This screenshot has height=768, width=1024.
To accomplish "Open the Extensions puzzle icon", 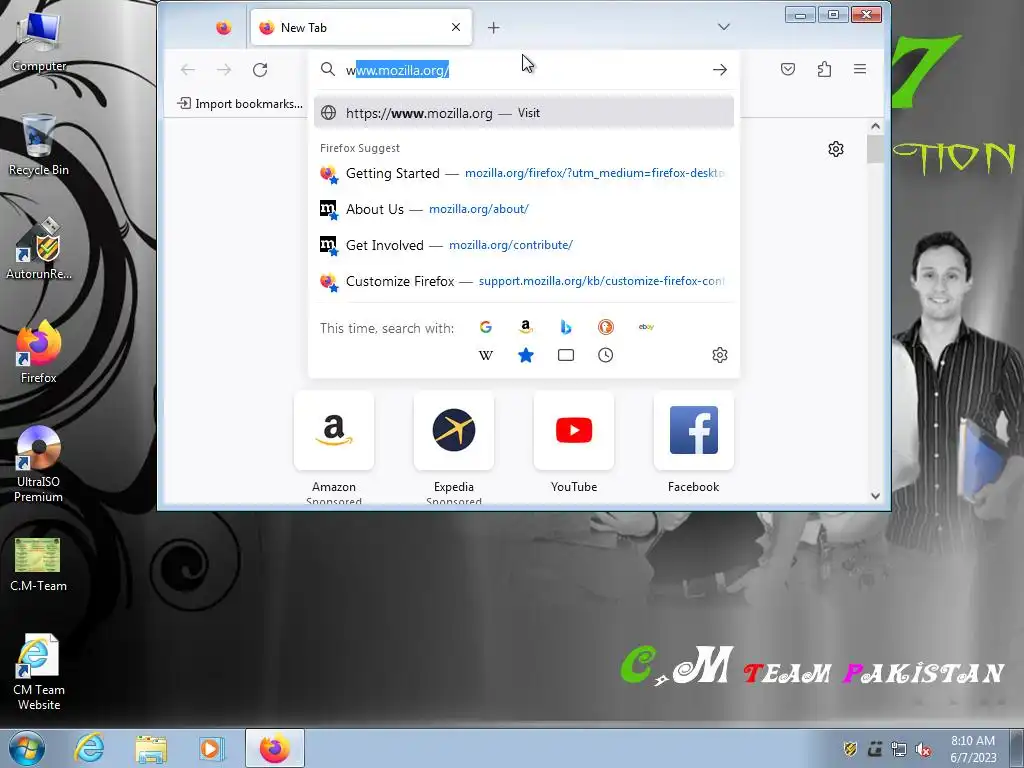I will click(x=824, y=69).
